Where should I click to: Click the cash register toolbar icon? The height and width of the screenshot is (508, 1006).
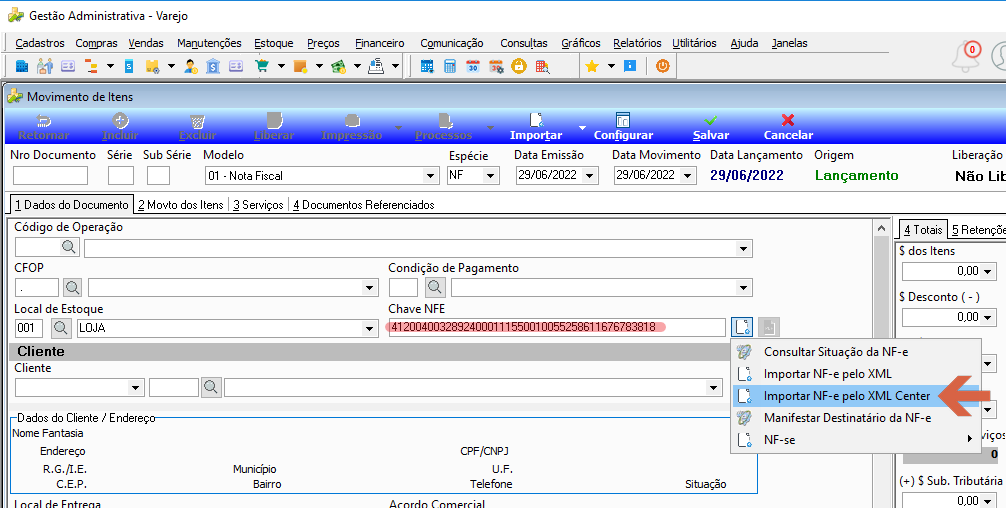[377, 66]
